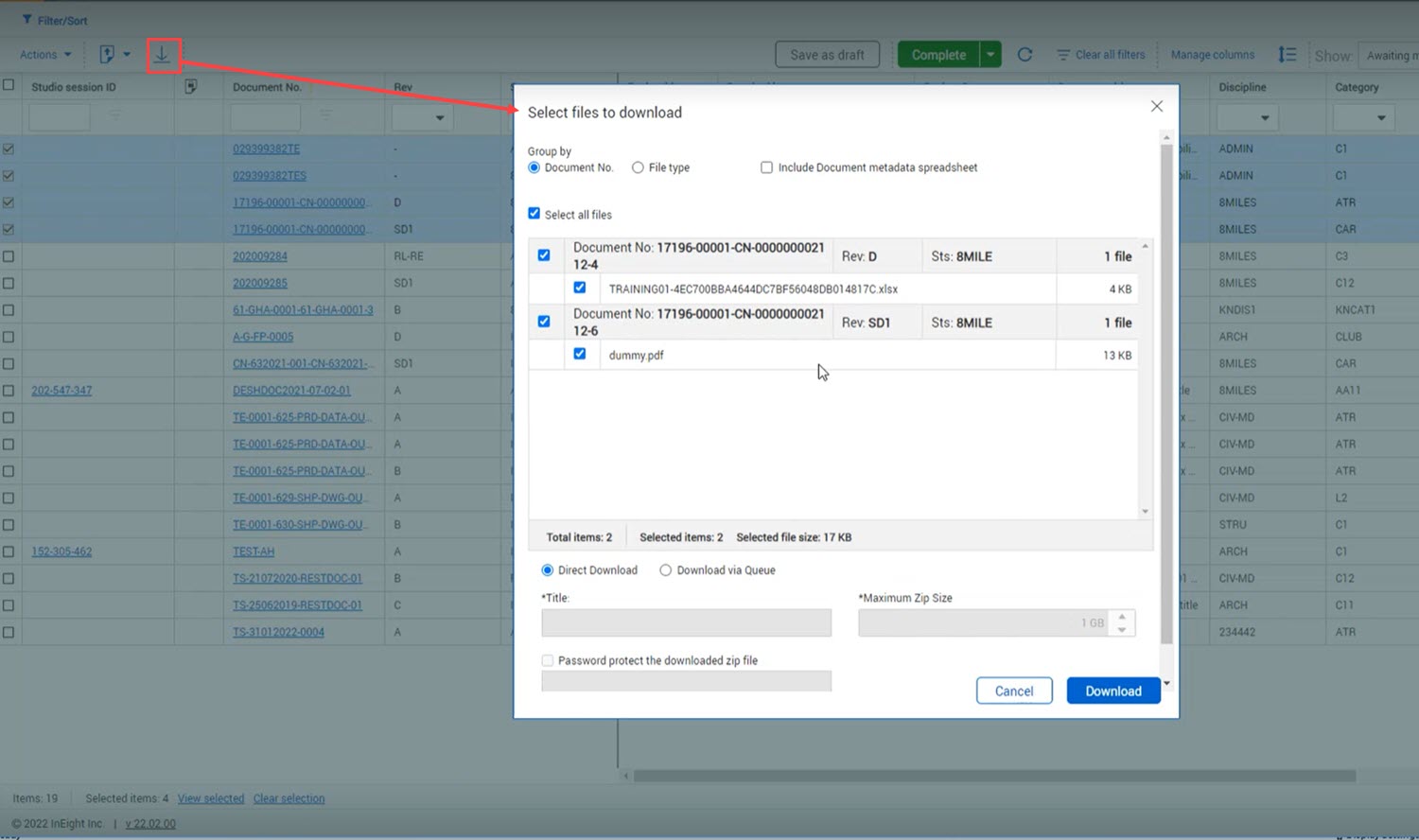Click the Download button
The height and width of the screenshot is (840, 1419).
(x=1112, y=691)
